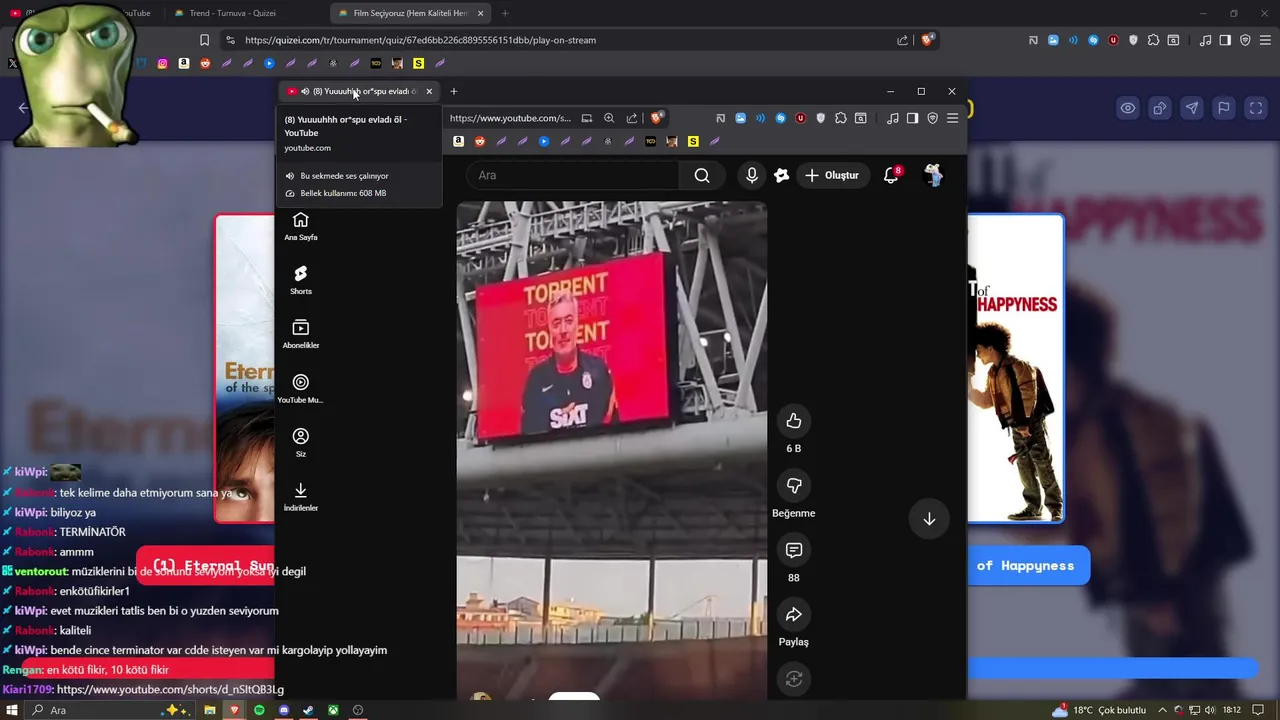Choose Eternal Sunshine poster
This screenshot has height=720, width=1280.
[245, 368]
